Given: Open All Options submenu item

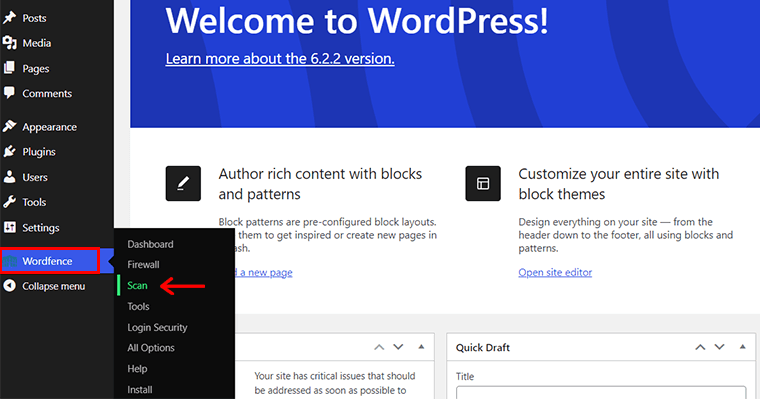Looking at the screenshot, I should [x=151, y=348].
